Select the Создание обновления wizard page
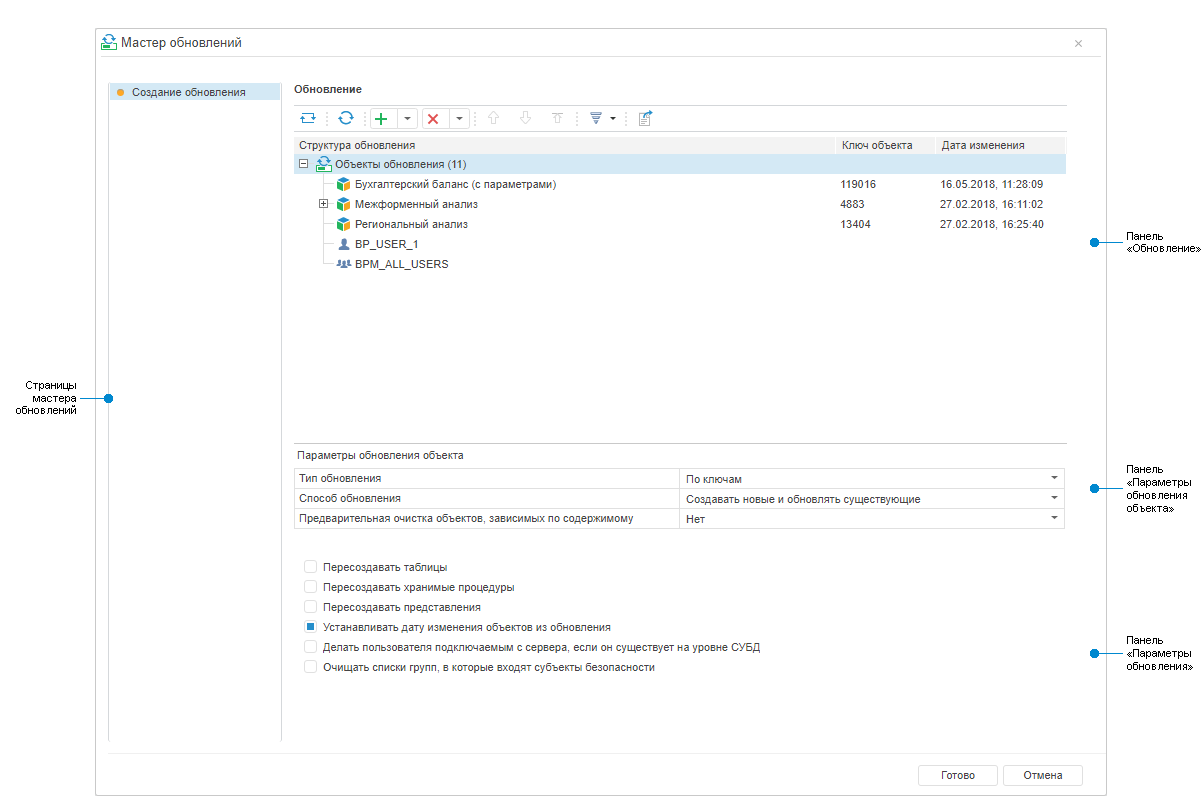 tap(188, 92)
